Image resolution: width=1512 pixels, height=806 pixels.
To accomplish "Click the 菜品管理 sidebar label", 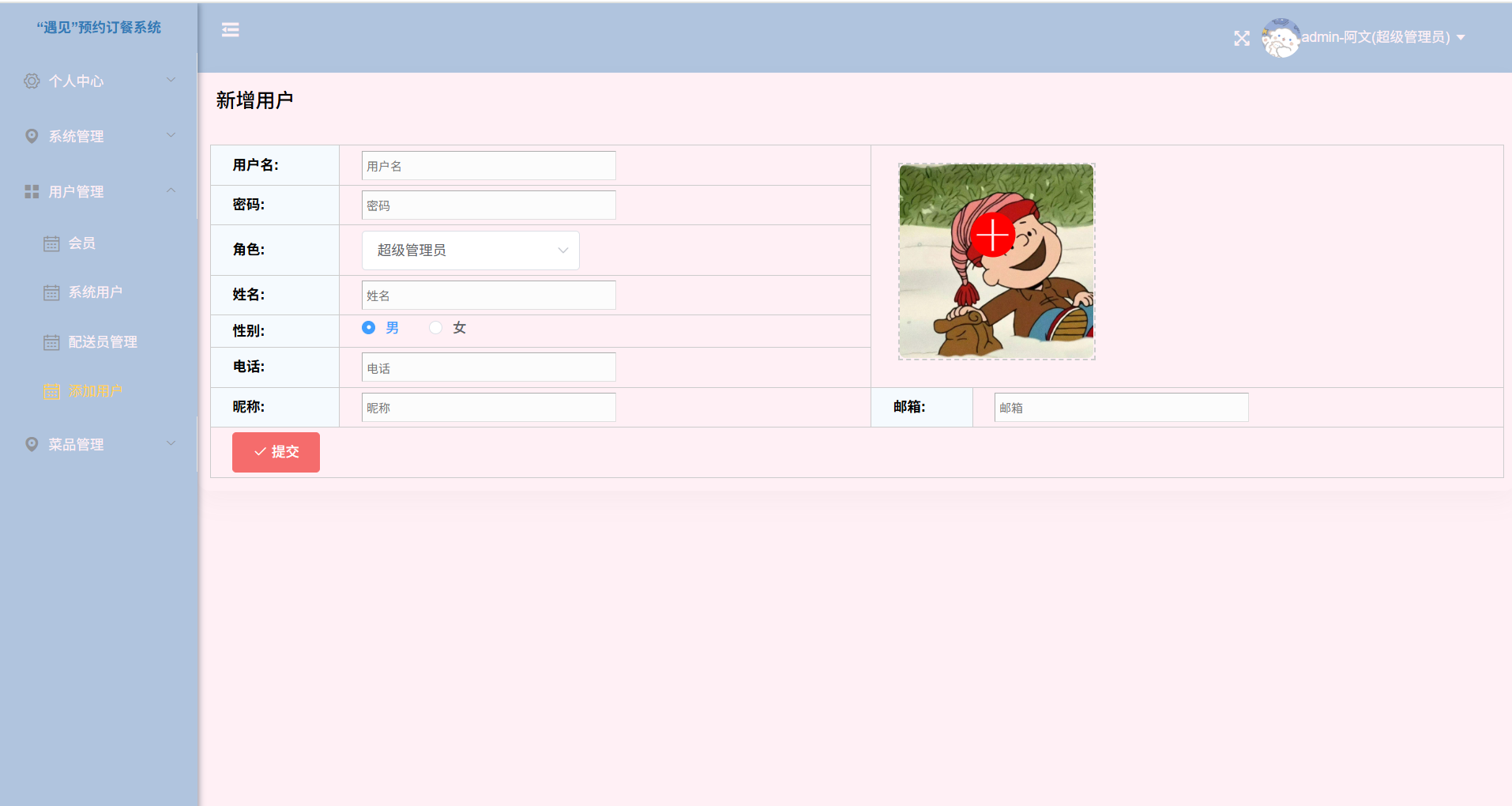I will [x=76, y=444].
